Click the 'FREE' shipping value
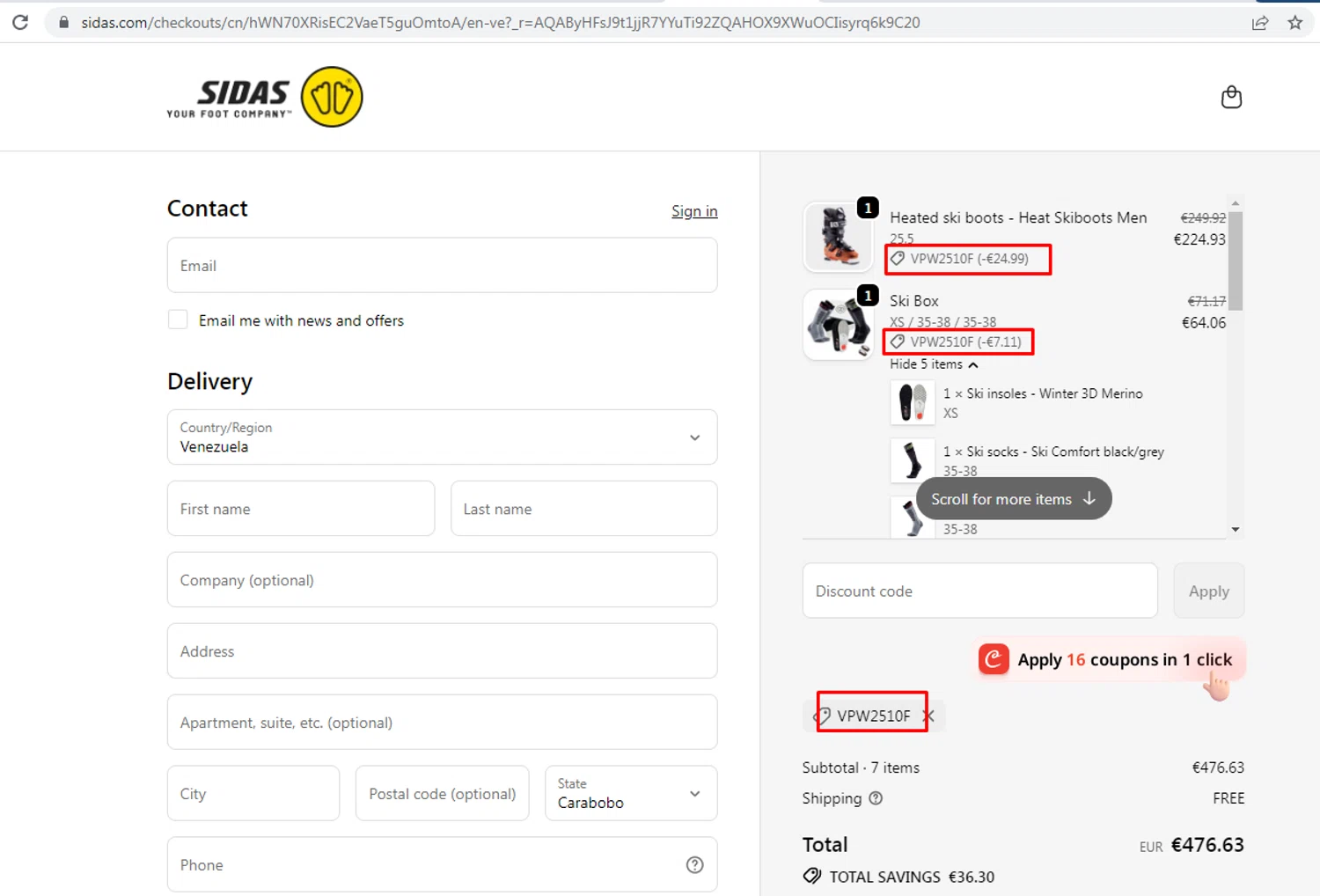The width and height of the screenshot is (1320, 896). pyautogui.click(x=1228, y=798)
